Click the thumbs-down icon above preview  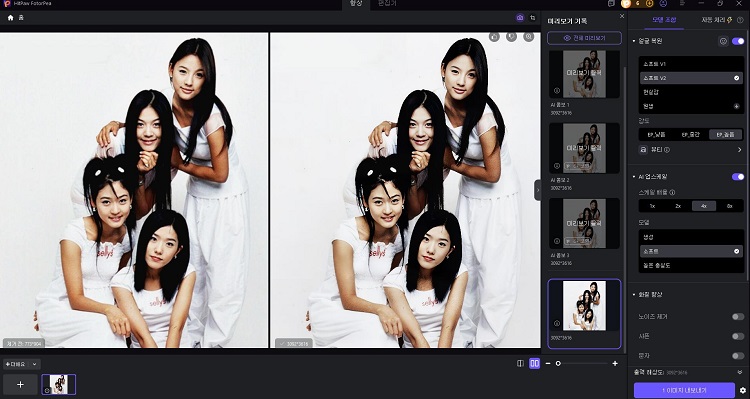pyautogui.click(x=511, y=37)
